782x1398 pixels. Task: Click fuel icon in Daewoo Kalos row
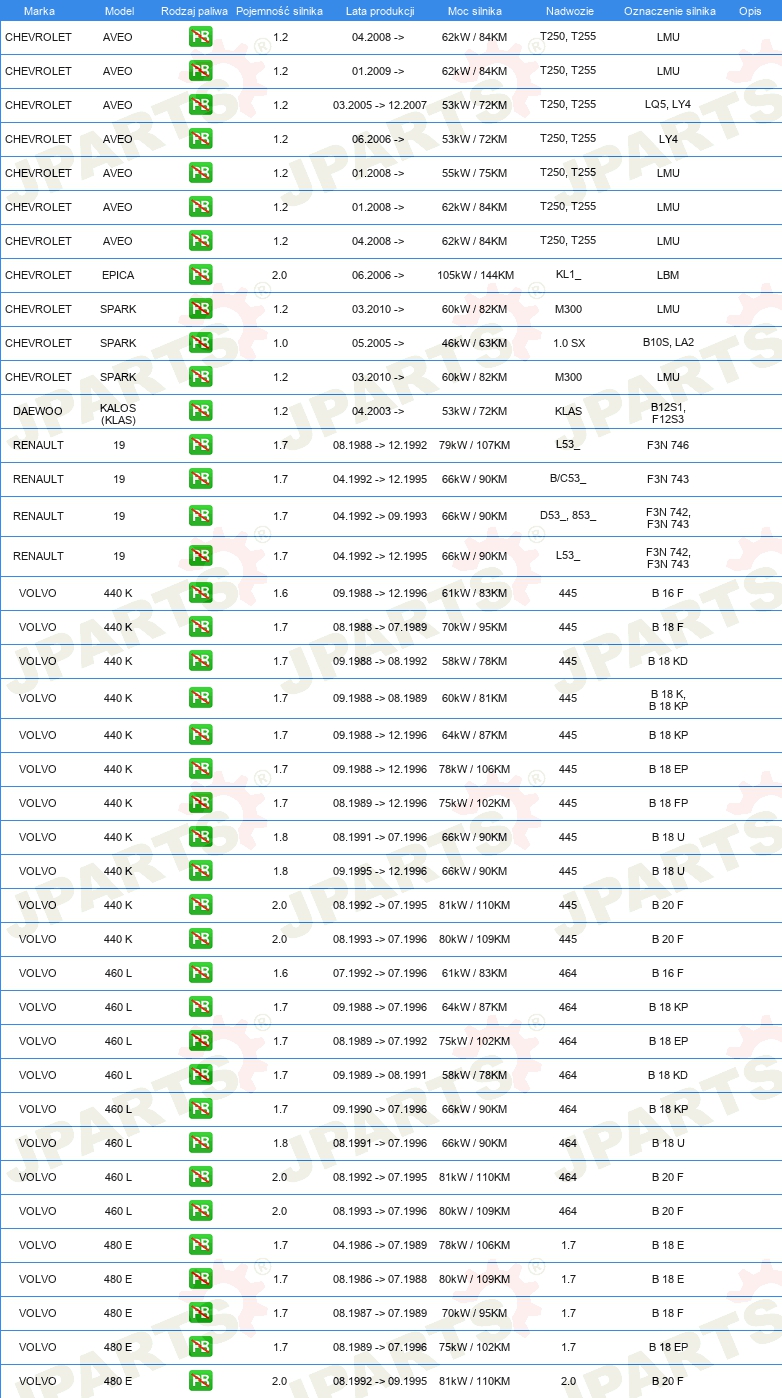point(200,411)
